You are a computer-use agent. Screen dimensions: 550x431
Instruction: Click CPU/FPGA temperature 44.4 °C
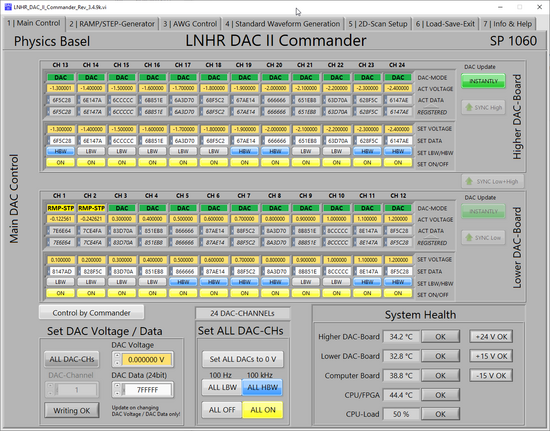tap(401, 395)
